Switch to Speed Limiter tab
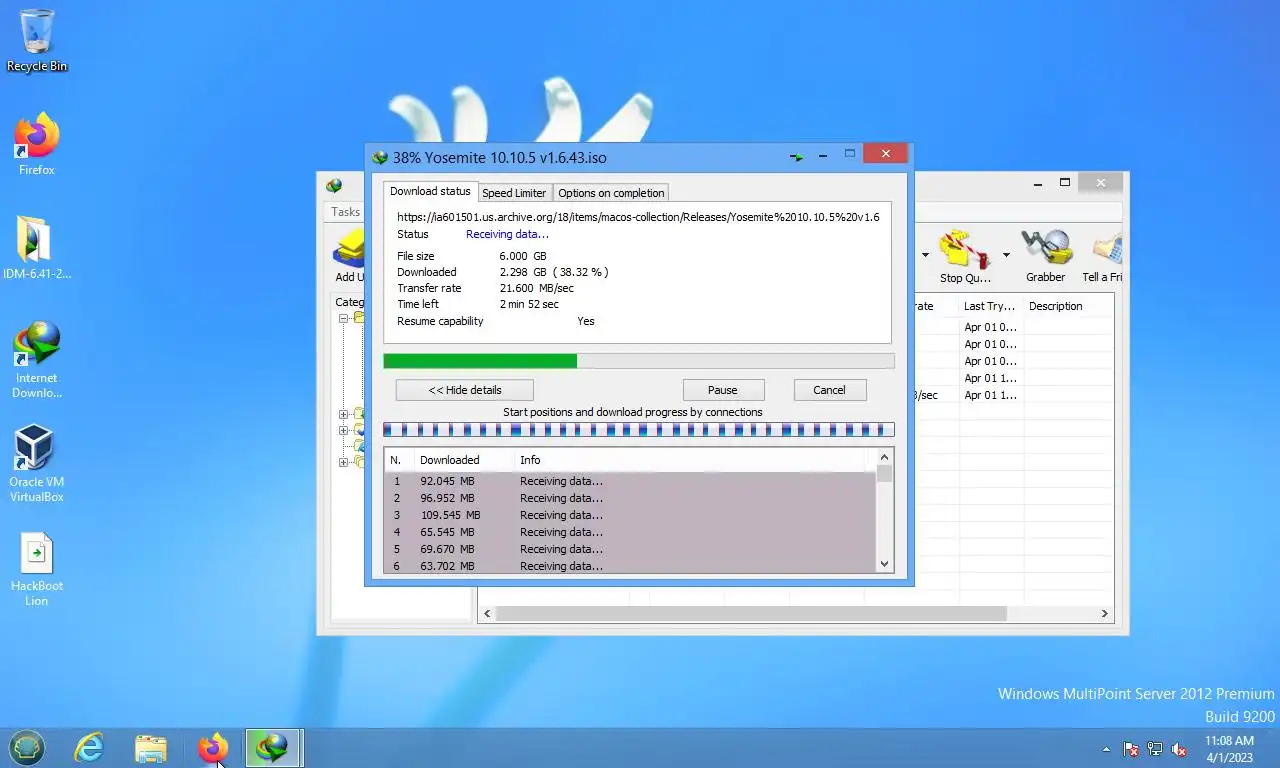 (514, 193)
